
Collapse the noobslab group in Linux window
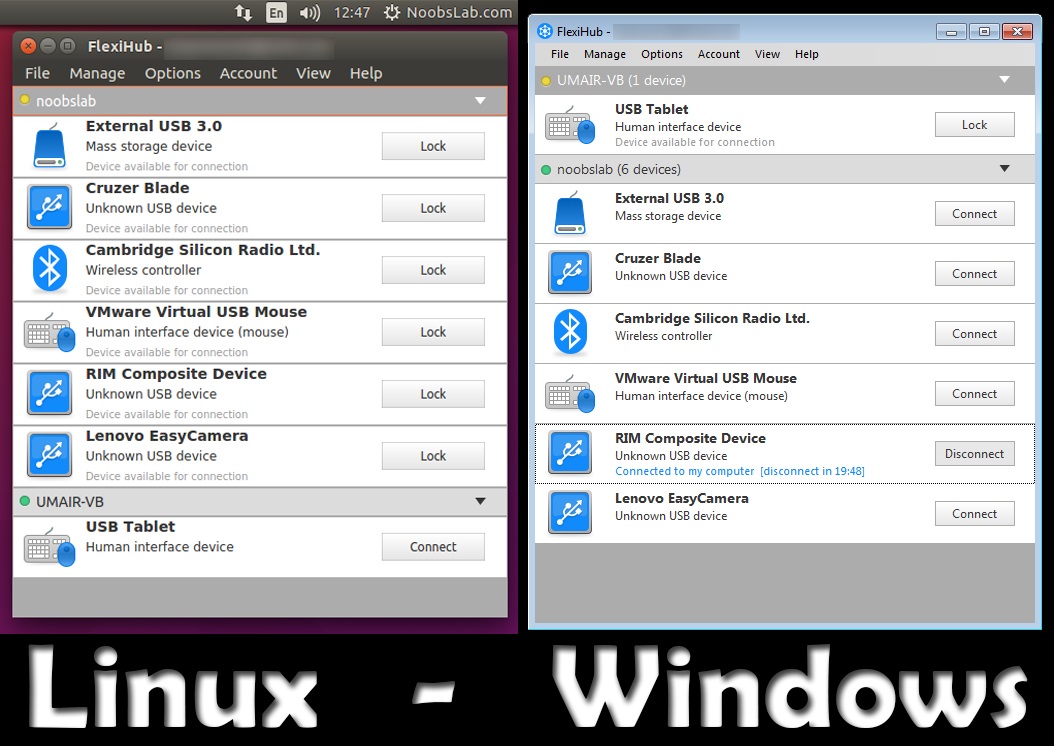pyautogui.click(x=480, y=101)
